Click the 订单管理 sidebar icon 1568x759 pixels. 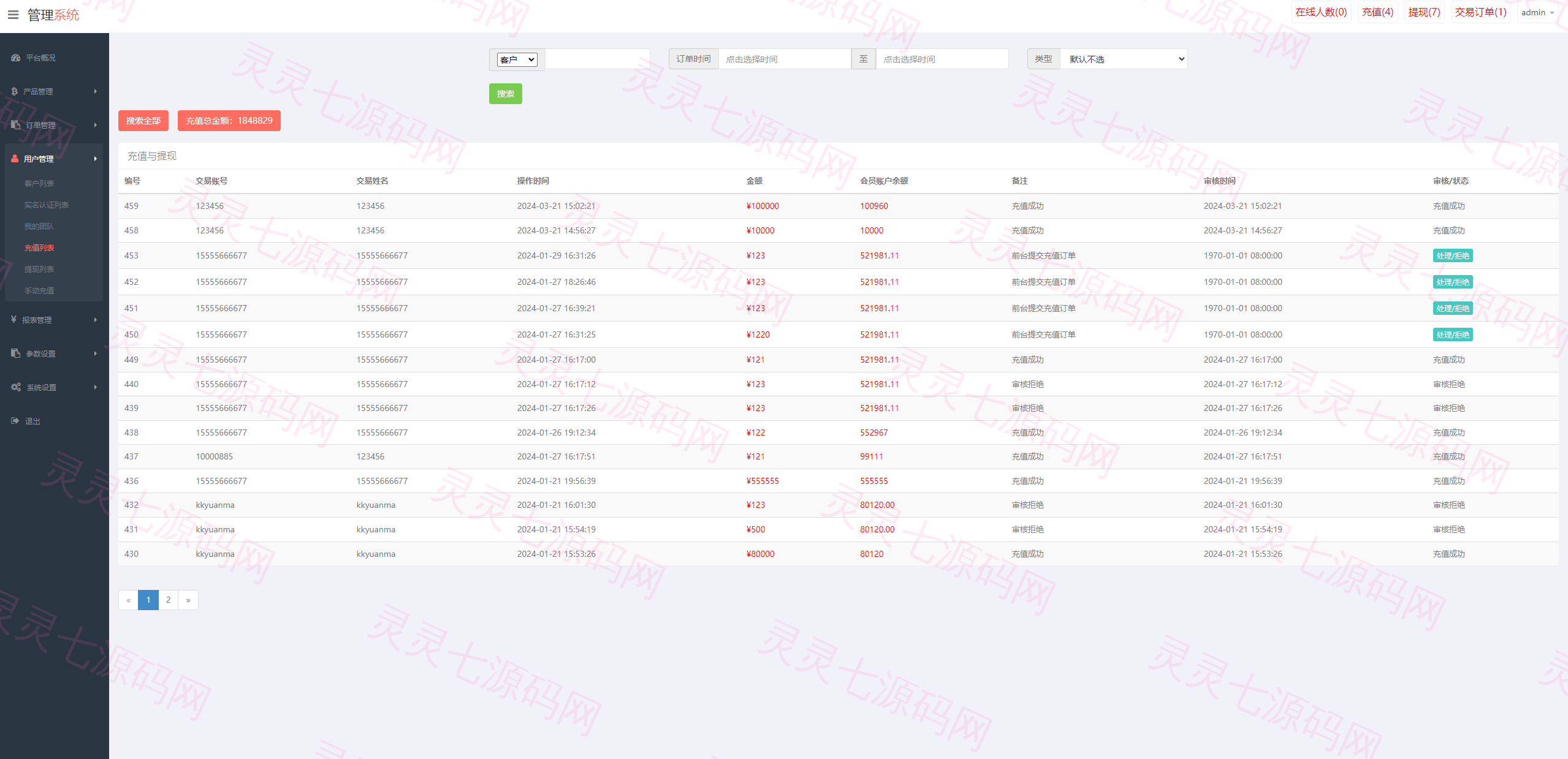tap(16, 125)
